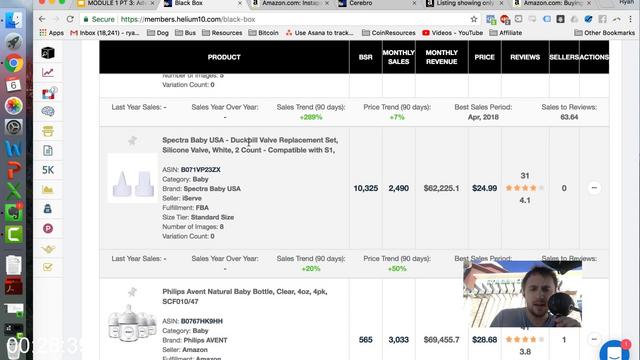Open the Bus bookmarks folder
Screen dimensions: 640x360
(186, 33)
